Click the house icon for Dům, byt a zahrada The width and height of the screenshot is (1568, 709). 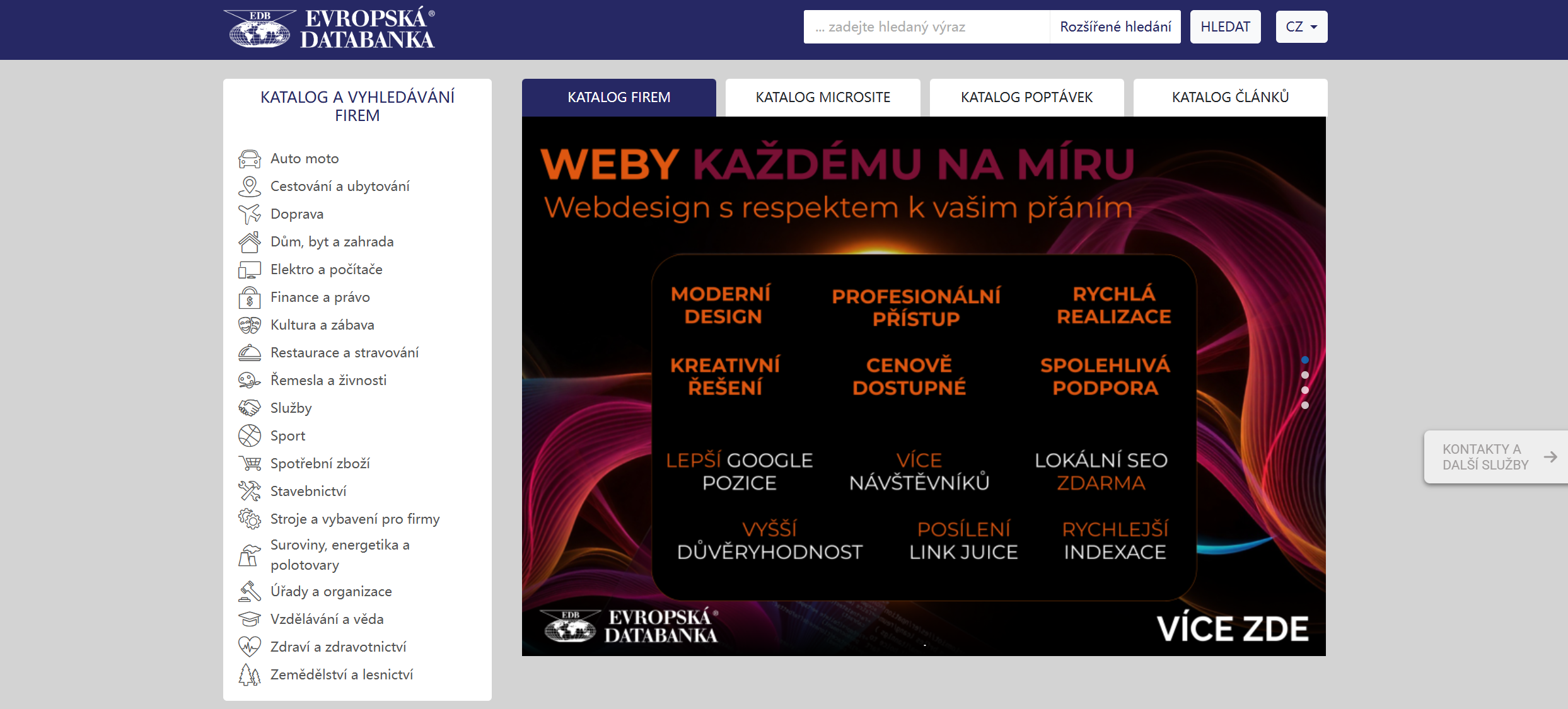(x=250, y=242)
